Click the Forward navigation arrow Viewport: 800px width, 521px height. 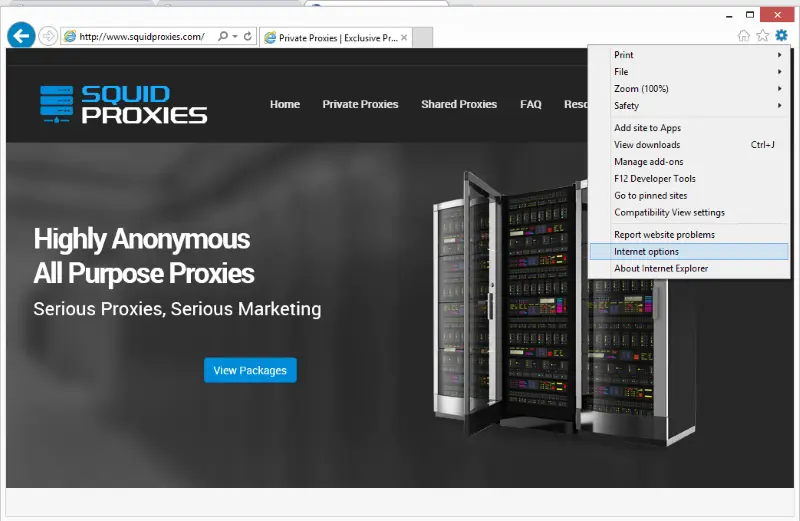(48, 36)
